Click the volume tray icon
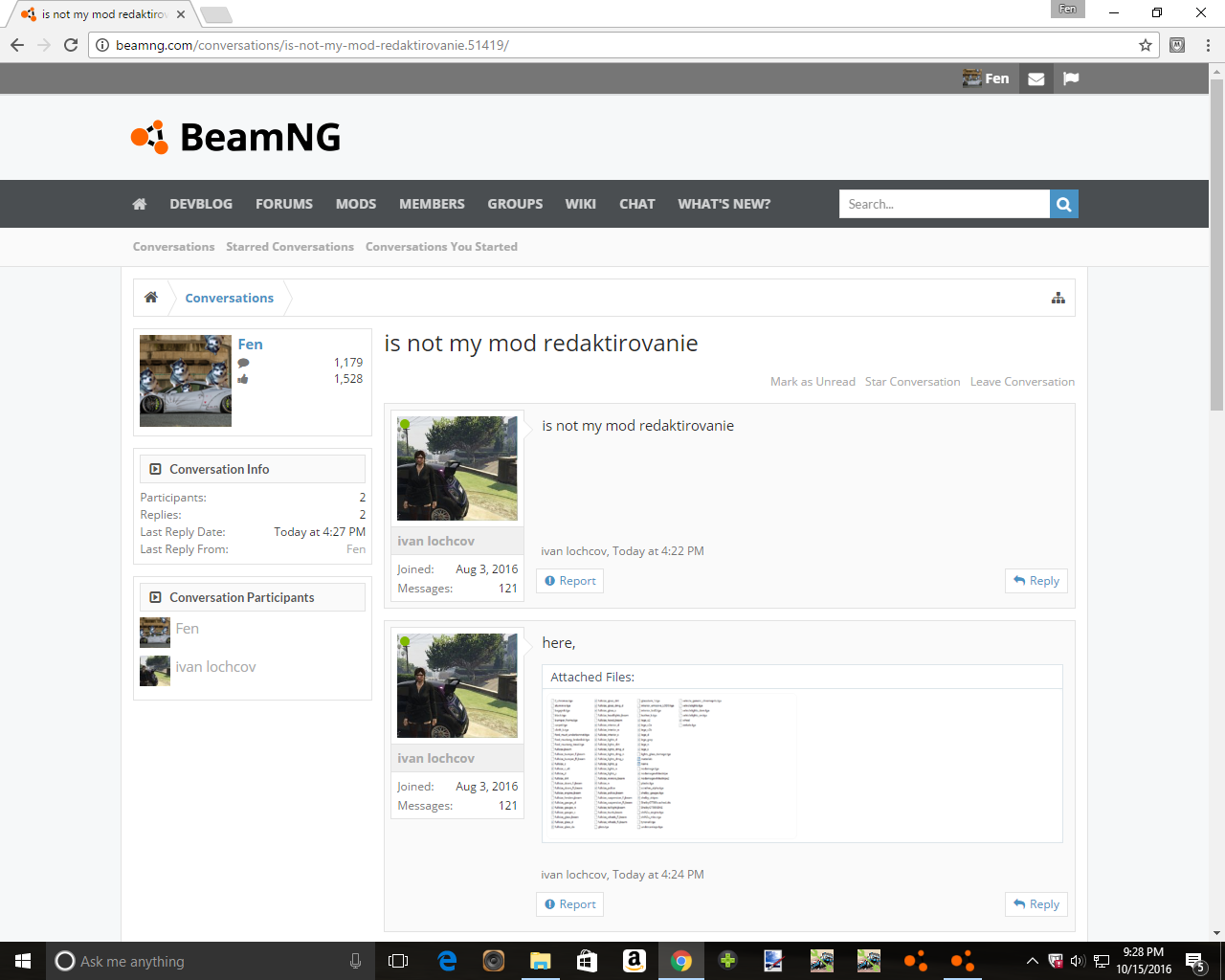Screen dimensions: 1225x980 pos(1078,961)
